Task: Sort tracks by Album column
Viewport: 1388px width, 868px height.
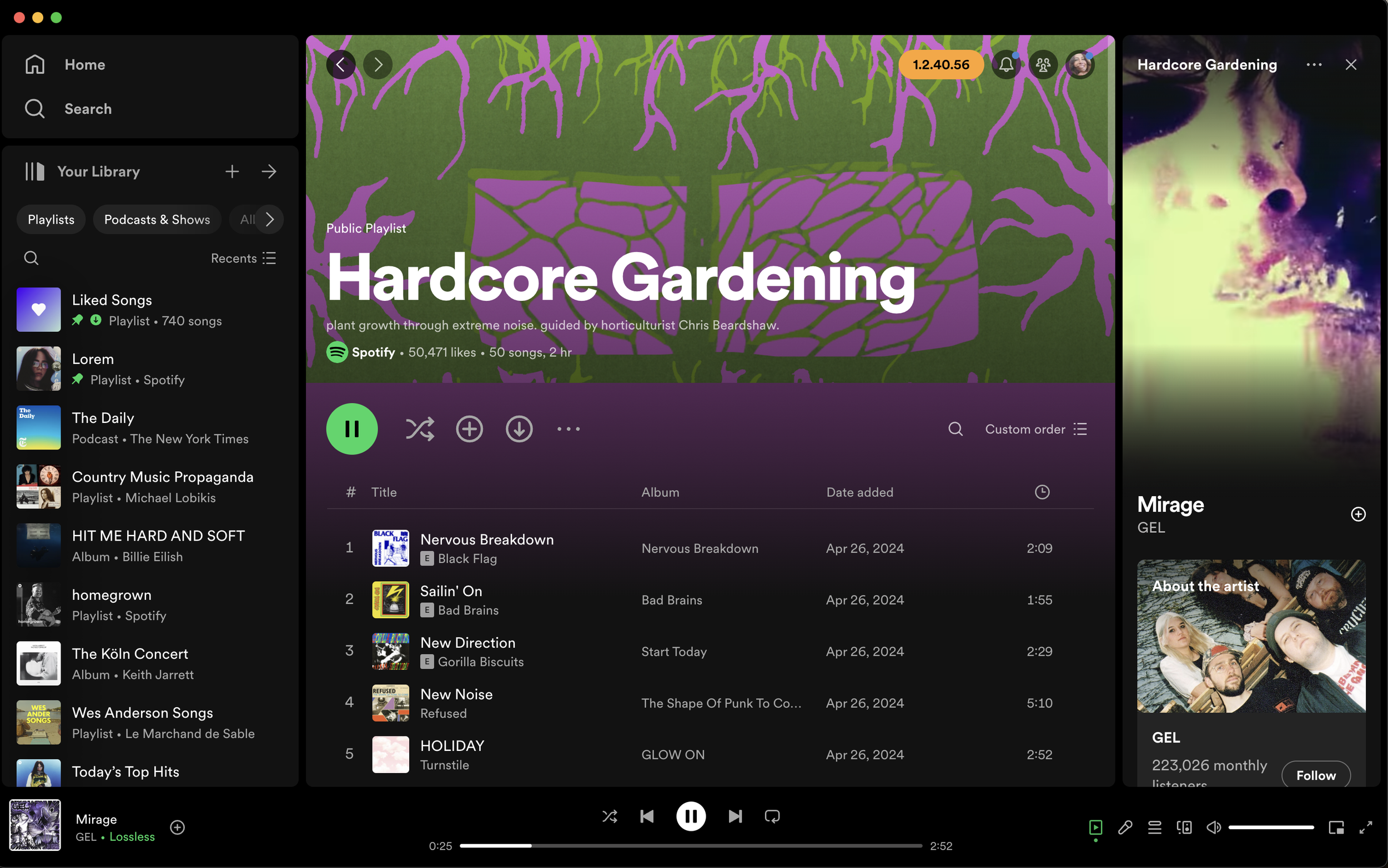Action: pos(660,492)
